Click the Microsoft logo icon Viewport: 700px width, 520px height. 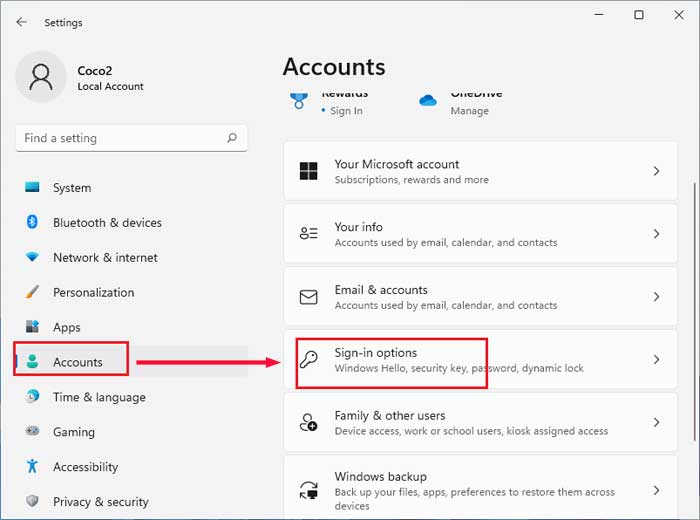click(x=308, y=171)
